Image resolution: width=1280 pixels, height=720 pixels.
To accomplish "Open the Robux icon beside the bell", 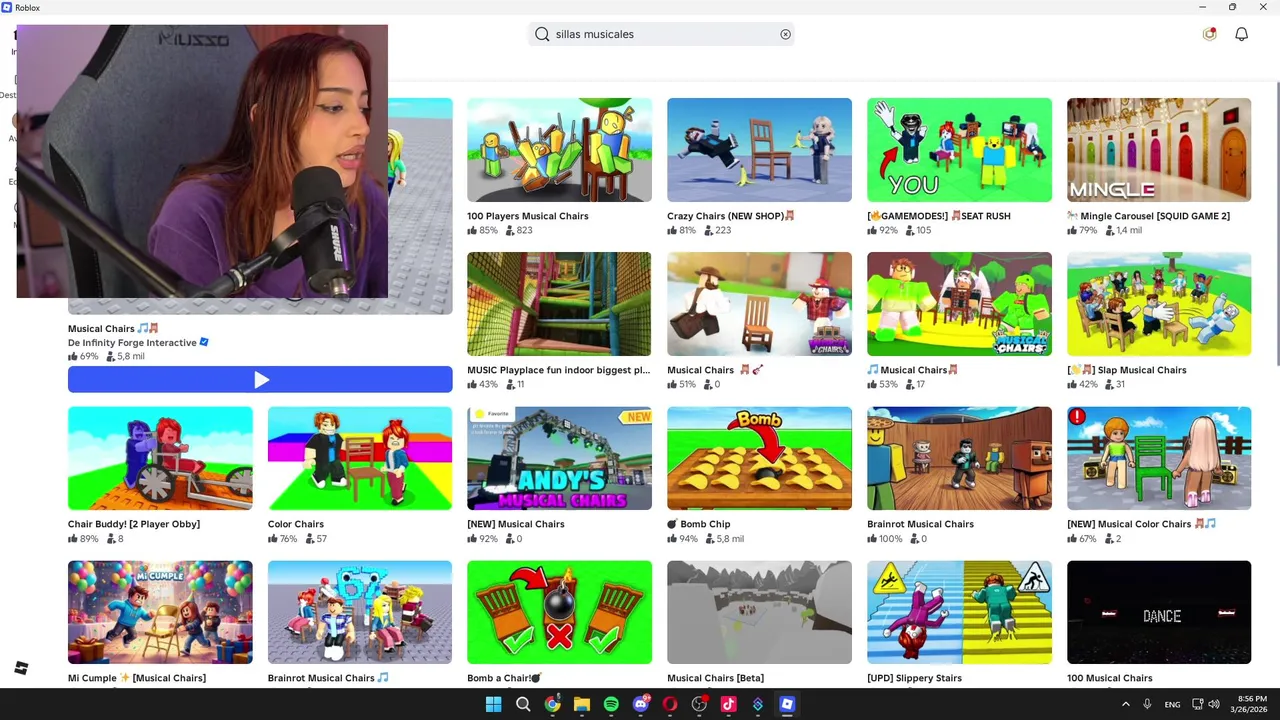I will (x=1210, y=34).
